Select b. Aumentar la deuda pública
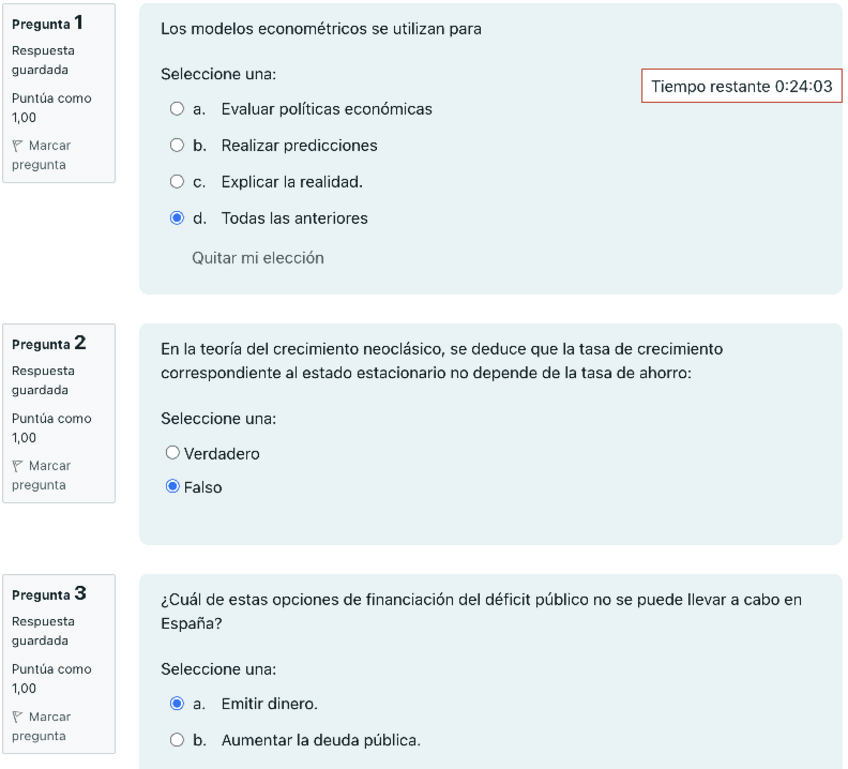Screen dimensions: 848x769 pos(177,741)
